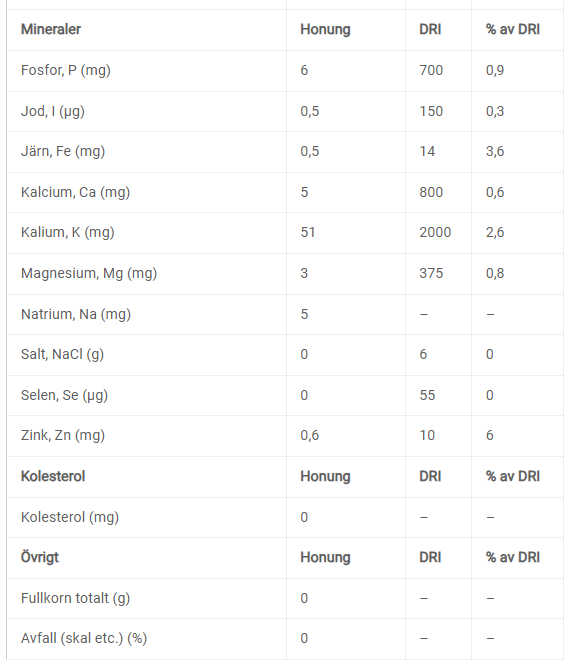Click the Fullkorn totalt (g) label
Screen dimensions: 580x661
coord(75,598)
